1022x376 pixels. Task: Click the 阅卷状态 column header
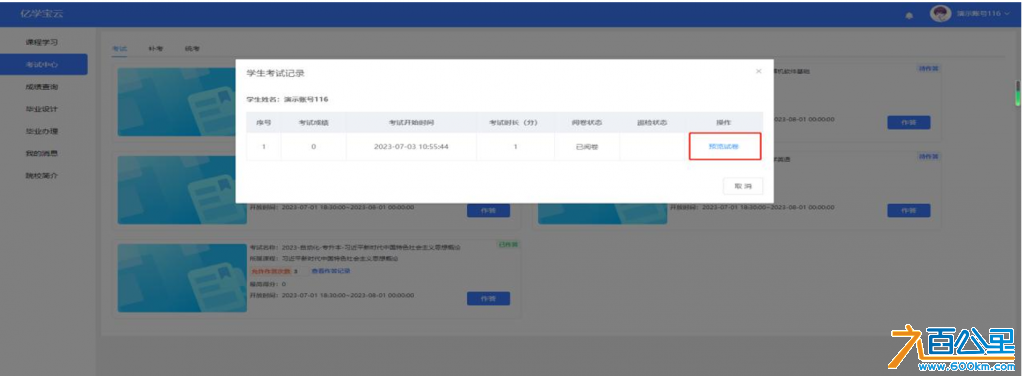[x=587, y=123]
